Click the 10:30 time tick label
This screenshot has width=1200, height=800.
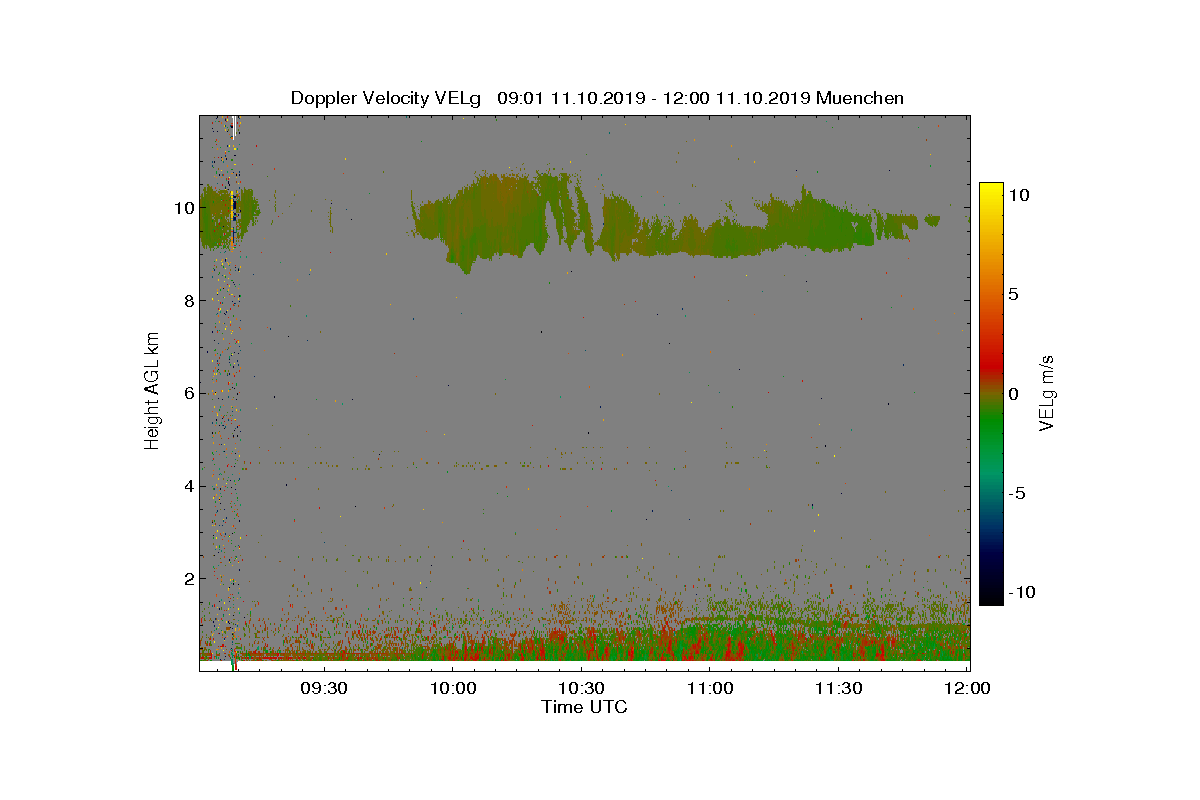[581, 688]
